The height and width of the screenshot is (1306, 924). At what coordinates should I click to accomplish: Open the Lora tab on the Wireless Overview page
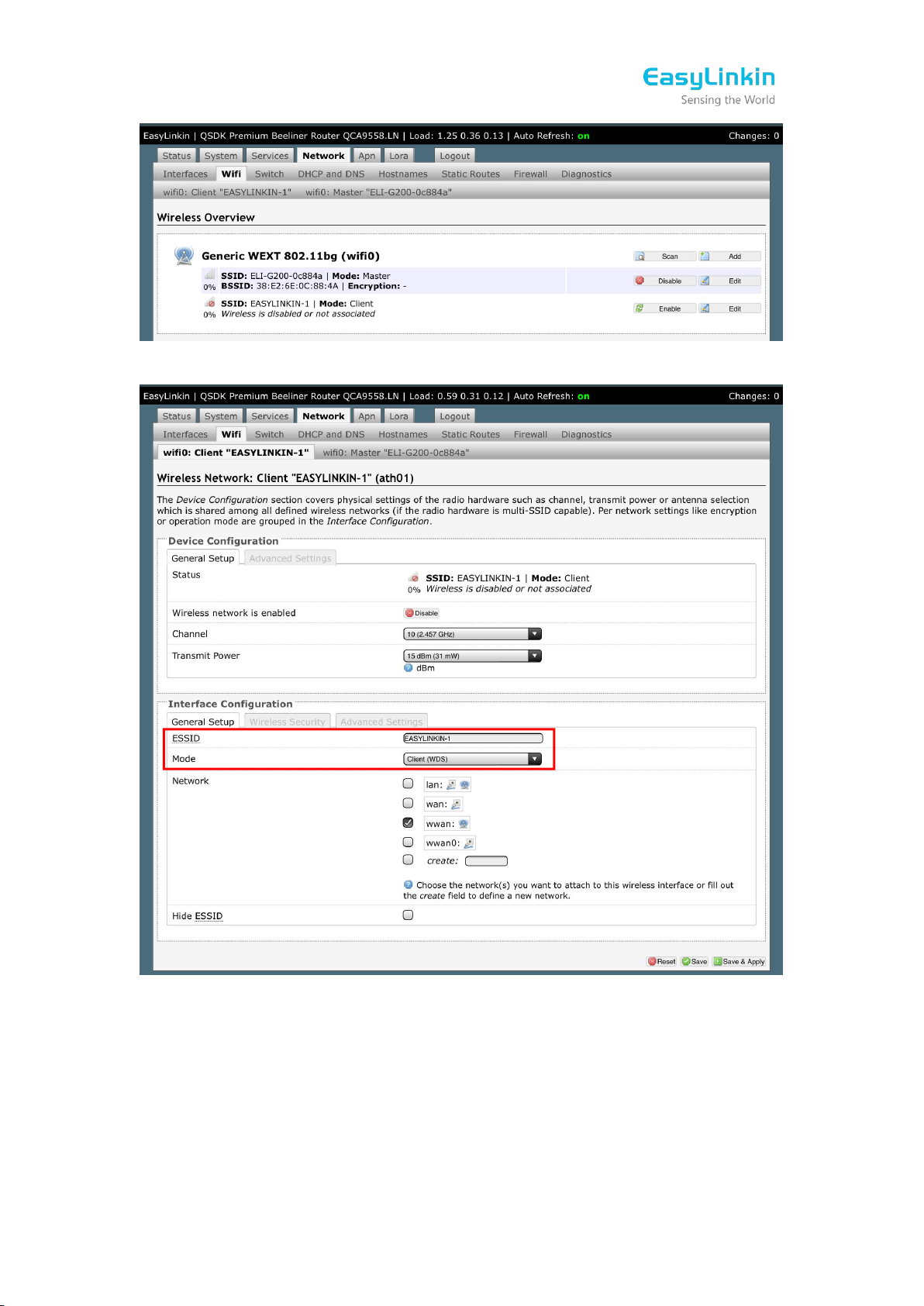click(x=398, y=156)
